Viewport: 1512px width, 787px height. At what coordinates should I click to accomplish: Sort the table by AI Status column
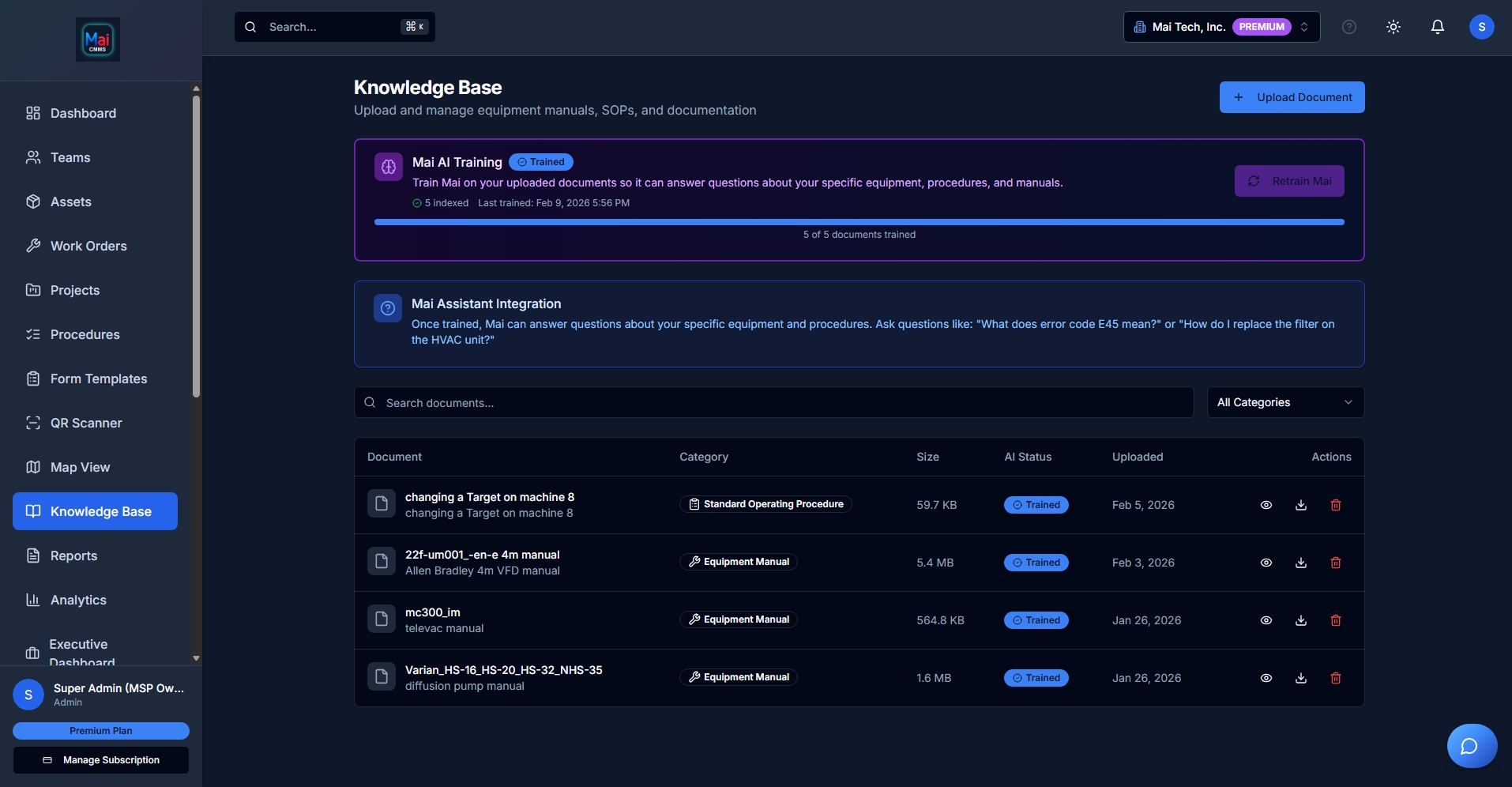click(x=1027, y=457)
